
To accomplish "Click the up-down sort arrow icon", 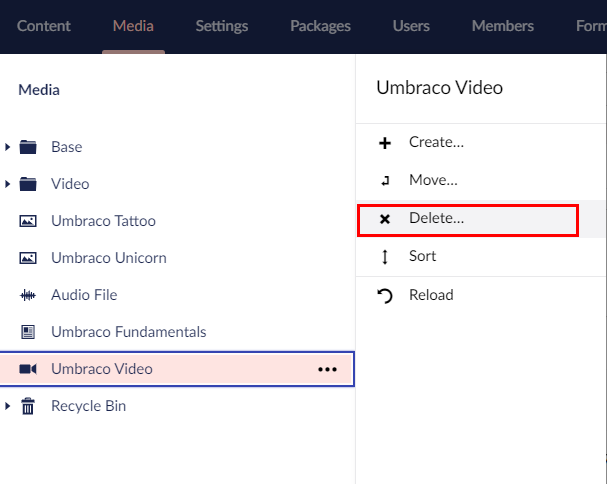I will pos(385,257).
